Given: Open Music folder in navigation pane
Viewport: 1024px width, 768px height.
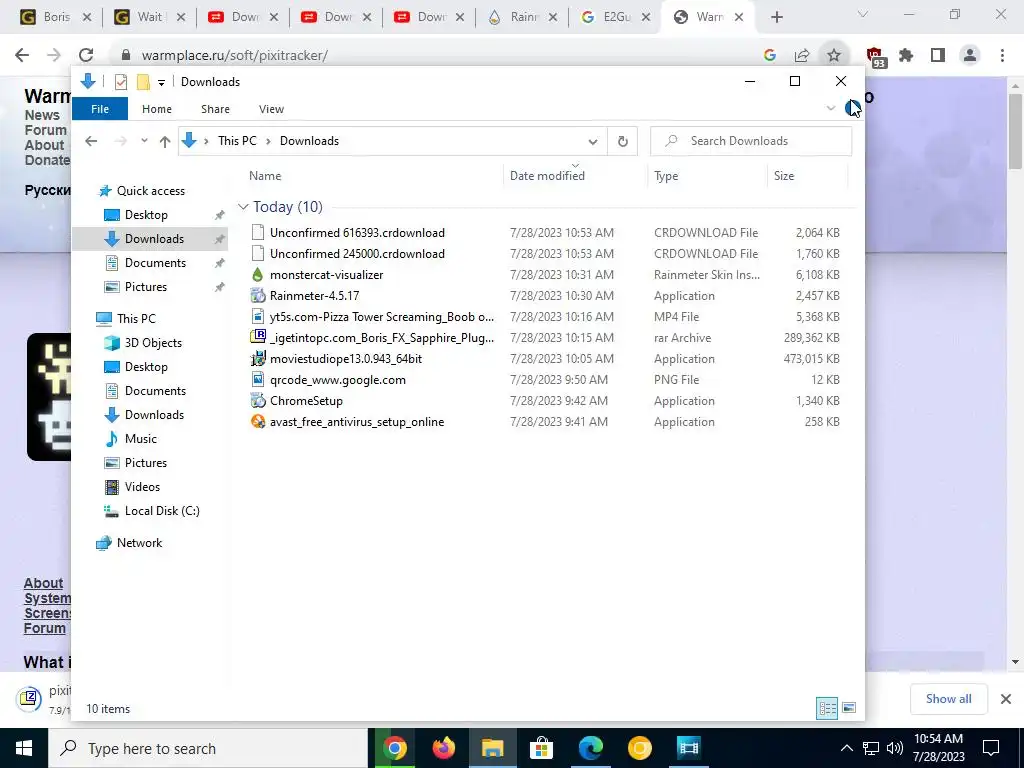Looking at the screenshot, I should (140, 439).
